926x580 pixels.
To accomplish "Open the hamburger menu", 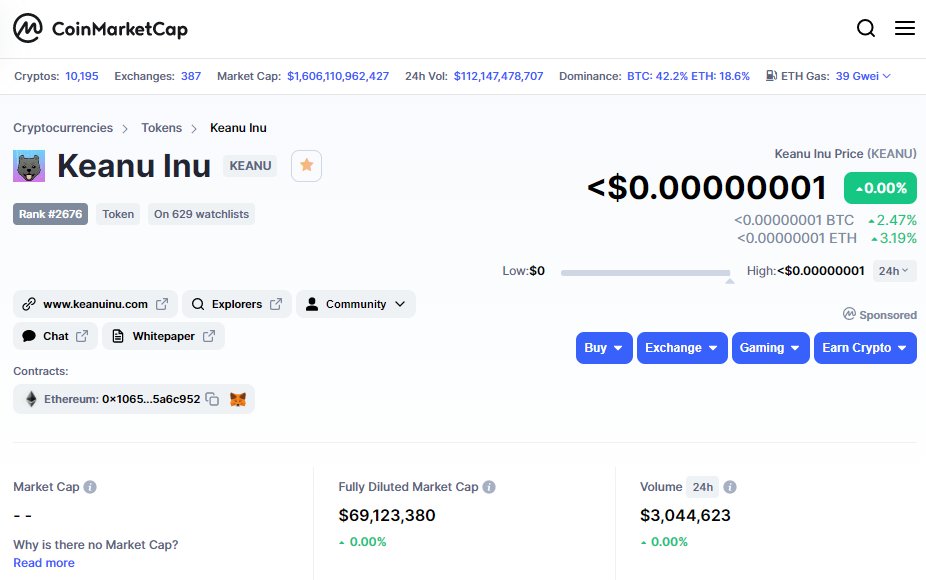I will pyautogui.click(x=904, y=28).
